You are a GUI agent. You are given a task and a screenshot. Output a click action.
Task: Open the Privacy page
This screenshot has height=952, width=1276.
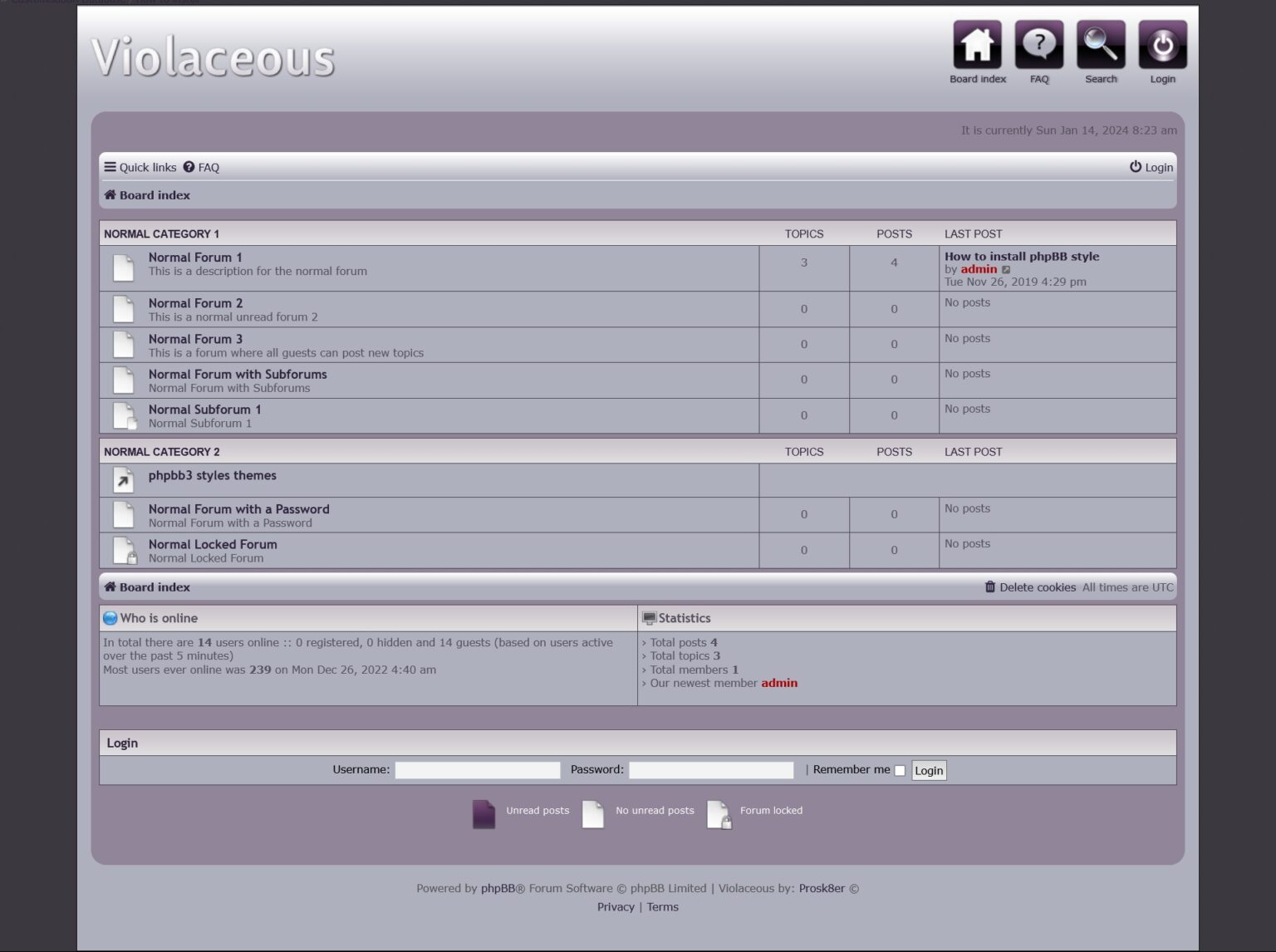[x=615, y=906]
